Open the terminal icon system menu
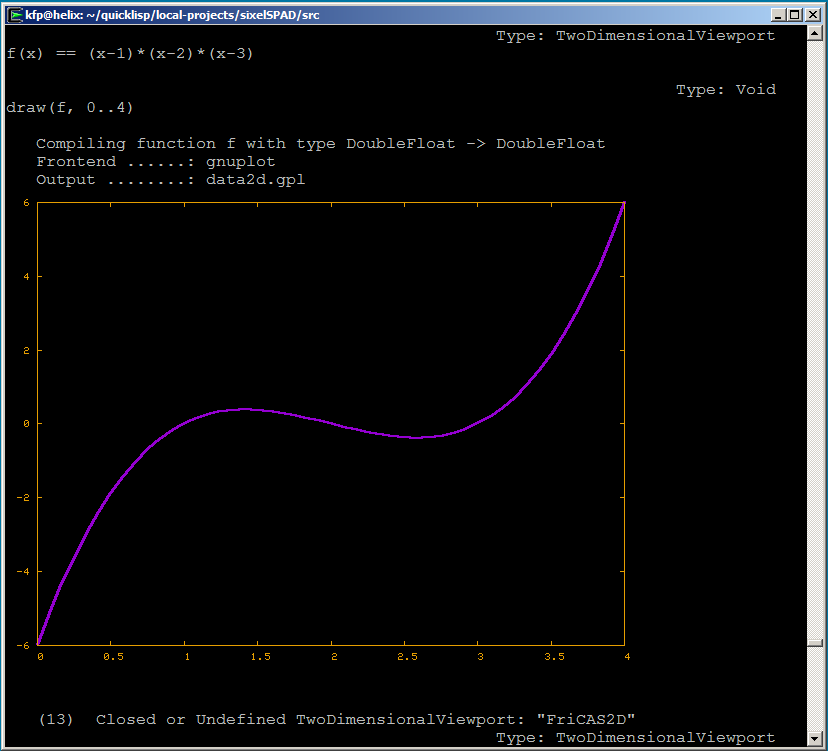 (14, 15)
